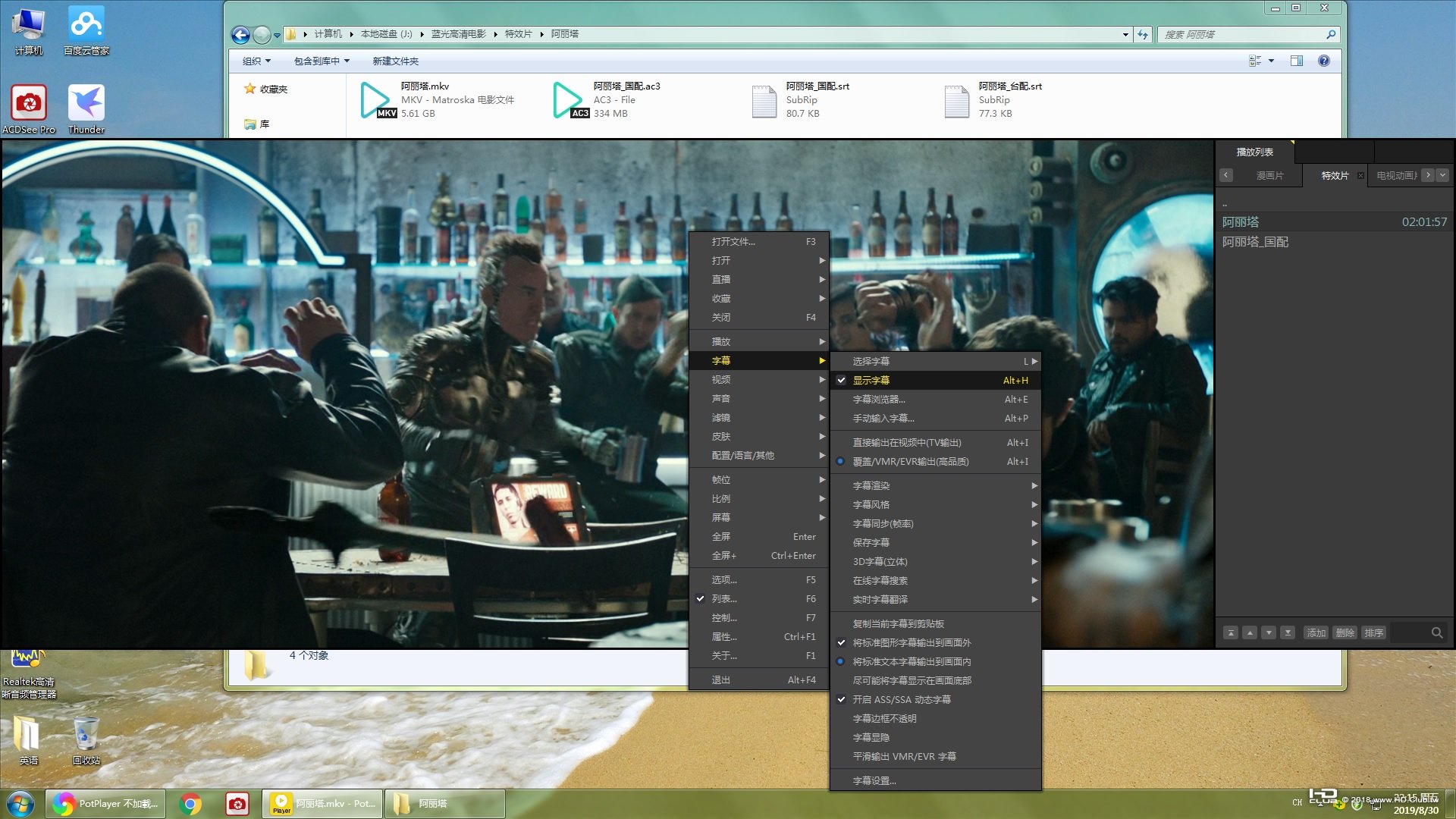Click the 删除 playlist button

[1345, 633]
